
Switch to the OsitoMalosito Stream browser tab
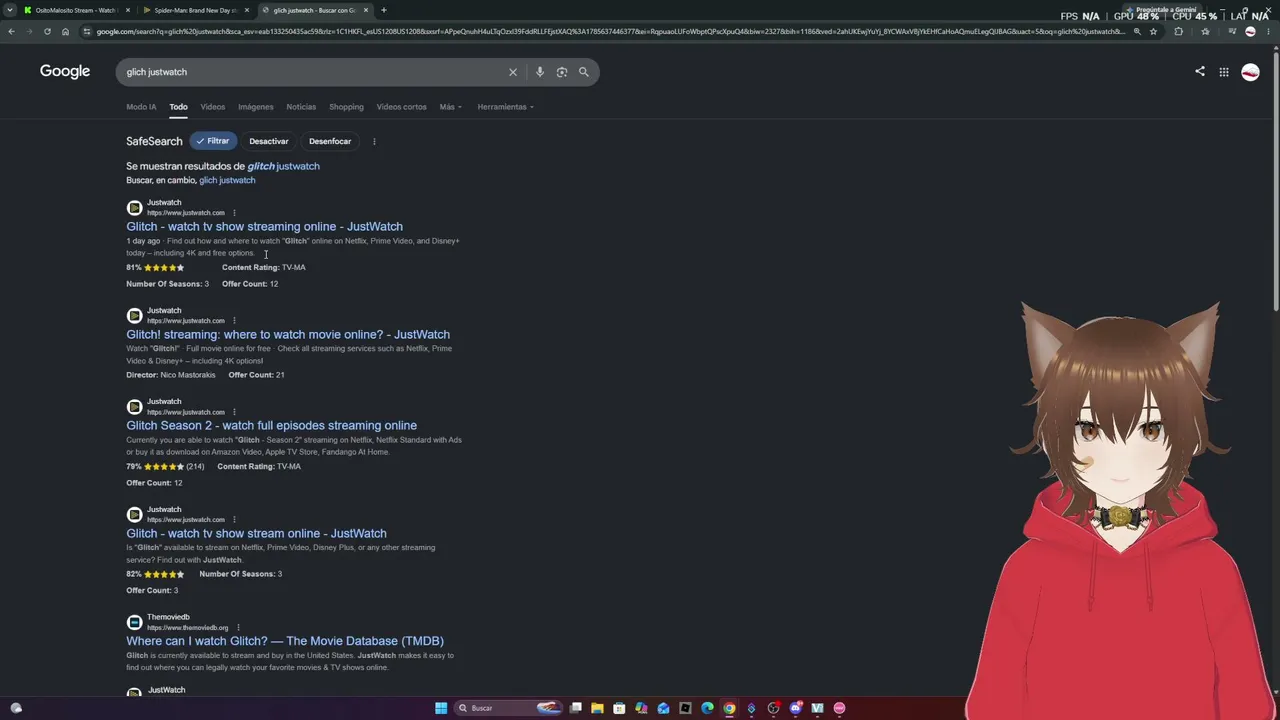pyautogui.click(x=76, y=10)
